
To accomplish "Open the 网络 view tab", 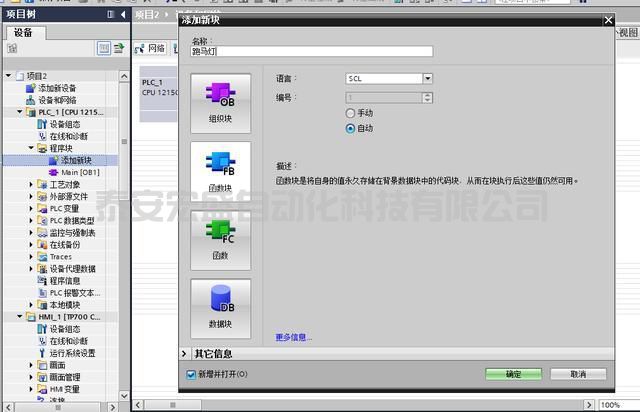I will pos(151,48).
